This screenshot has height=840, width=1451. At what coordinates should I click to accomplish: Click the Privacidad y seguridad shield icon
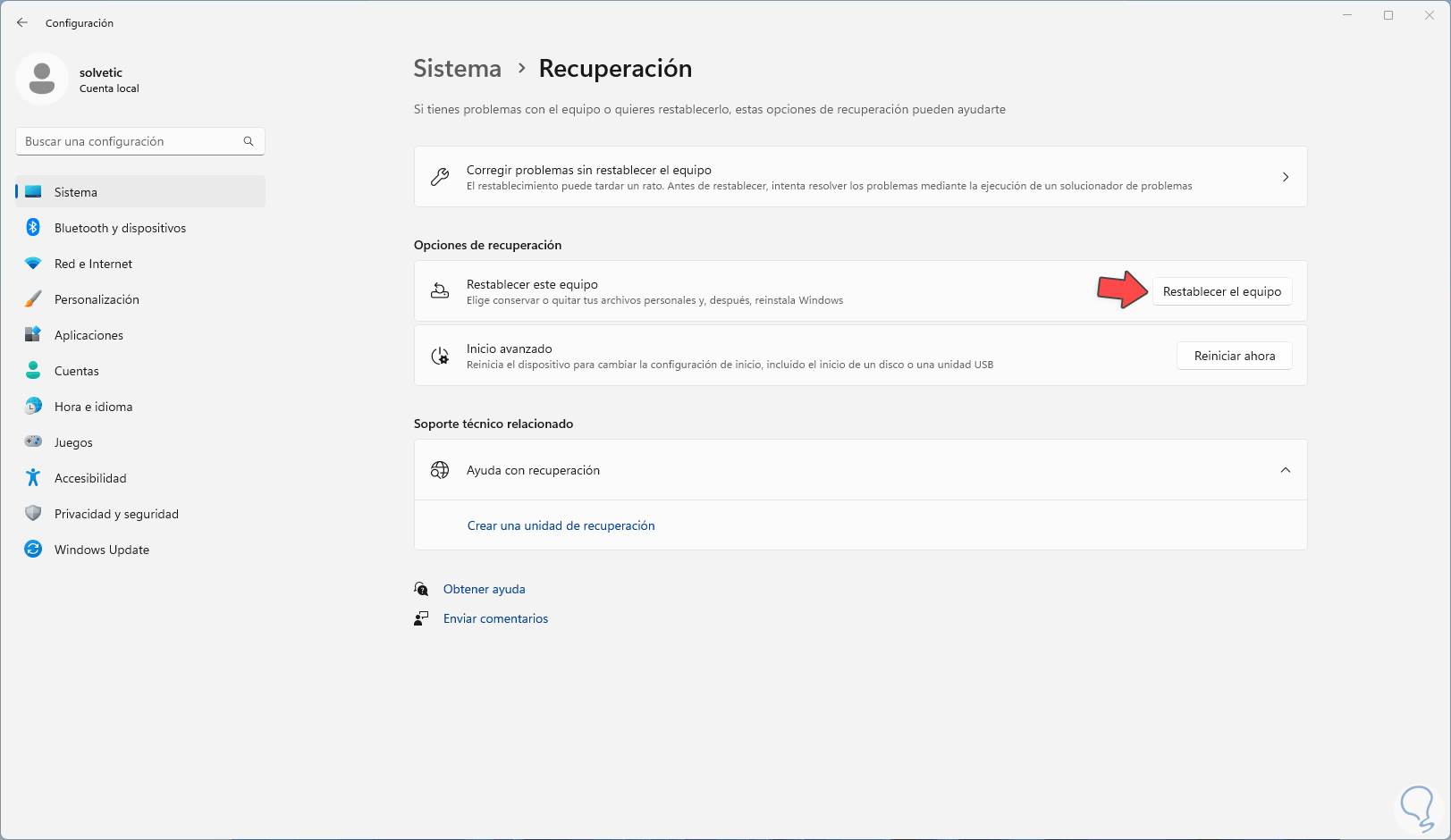pyautogui.click(x=33, y=514)
